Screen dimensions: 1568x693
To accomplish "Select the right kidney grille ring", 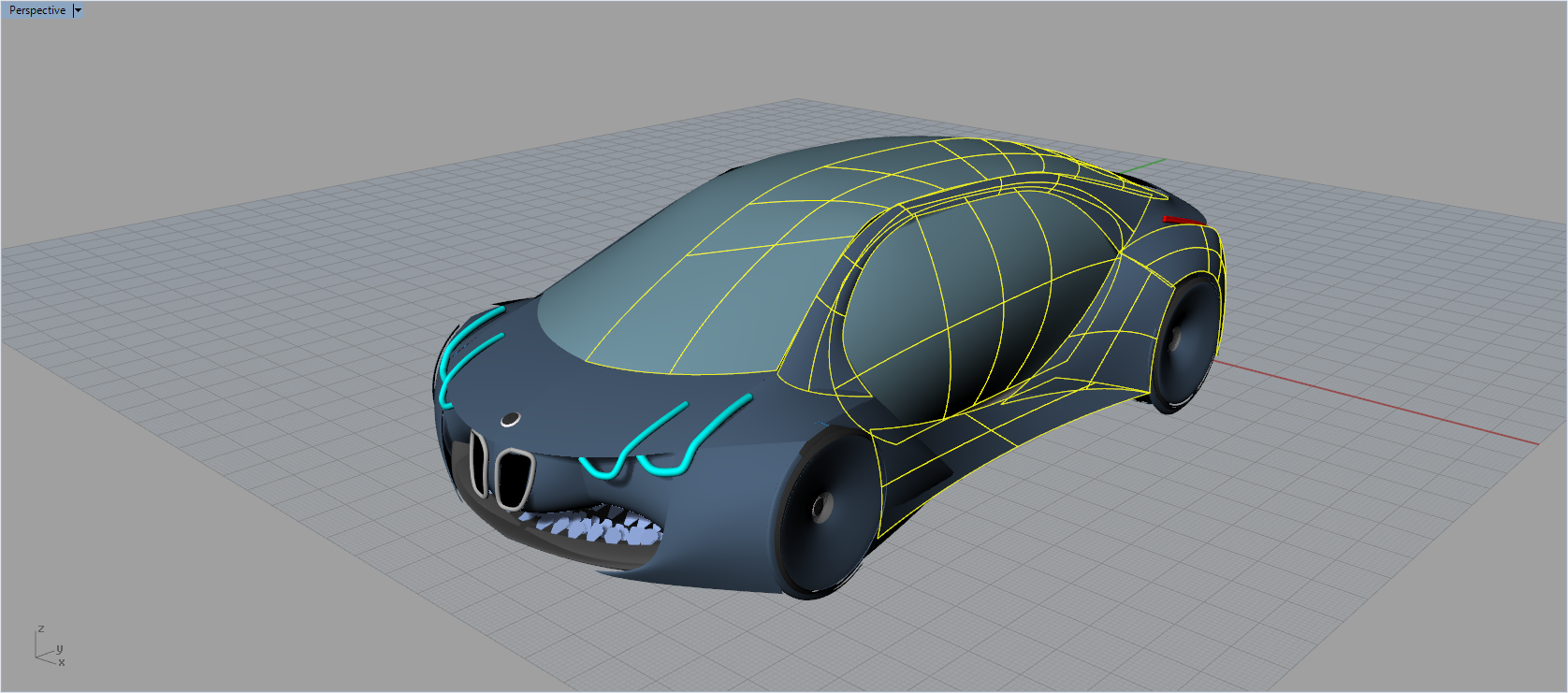I will 514,477.
